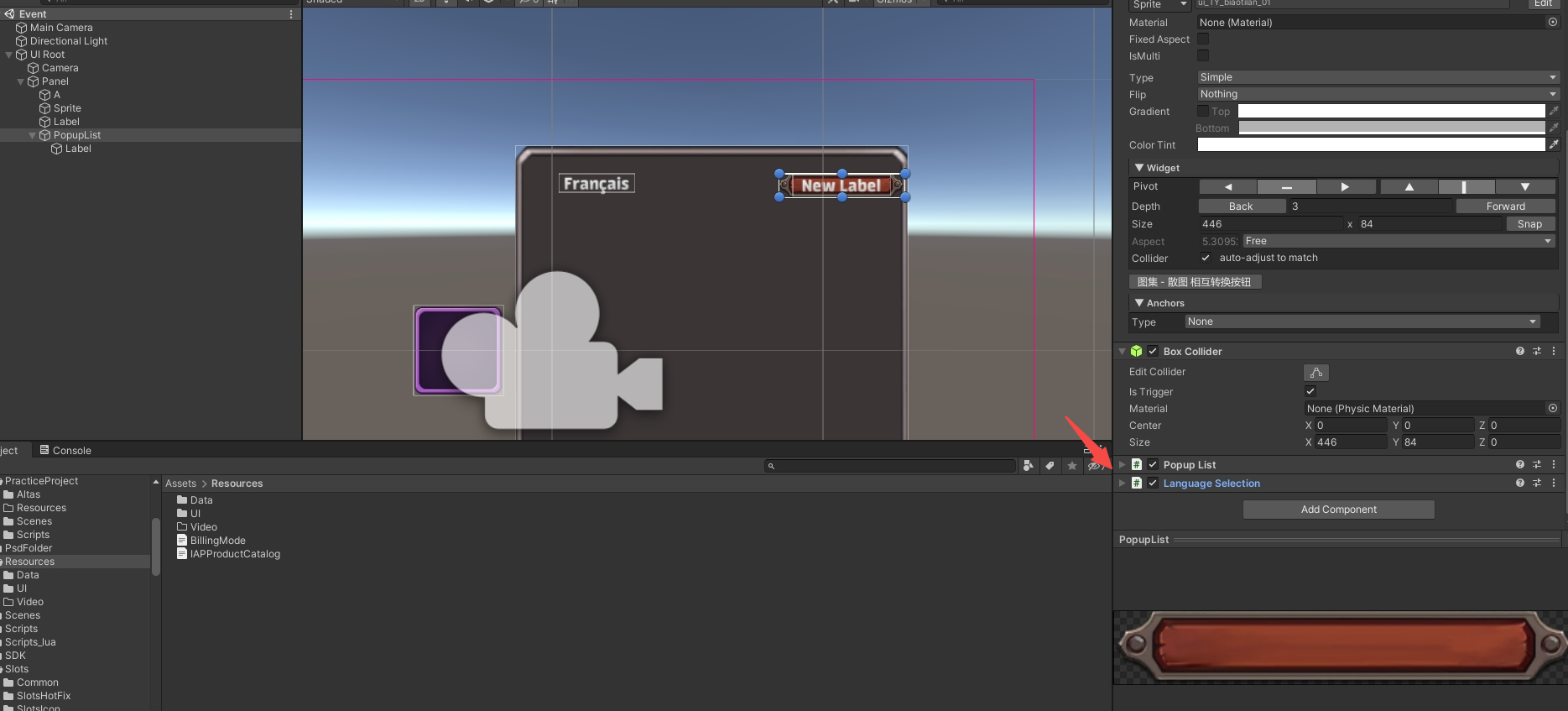
Task: Collapse the UI Root hierarchy node
Action: 8,55
